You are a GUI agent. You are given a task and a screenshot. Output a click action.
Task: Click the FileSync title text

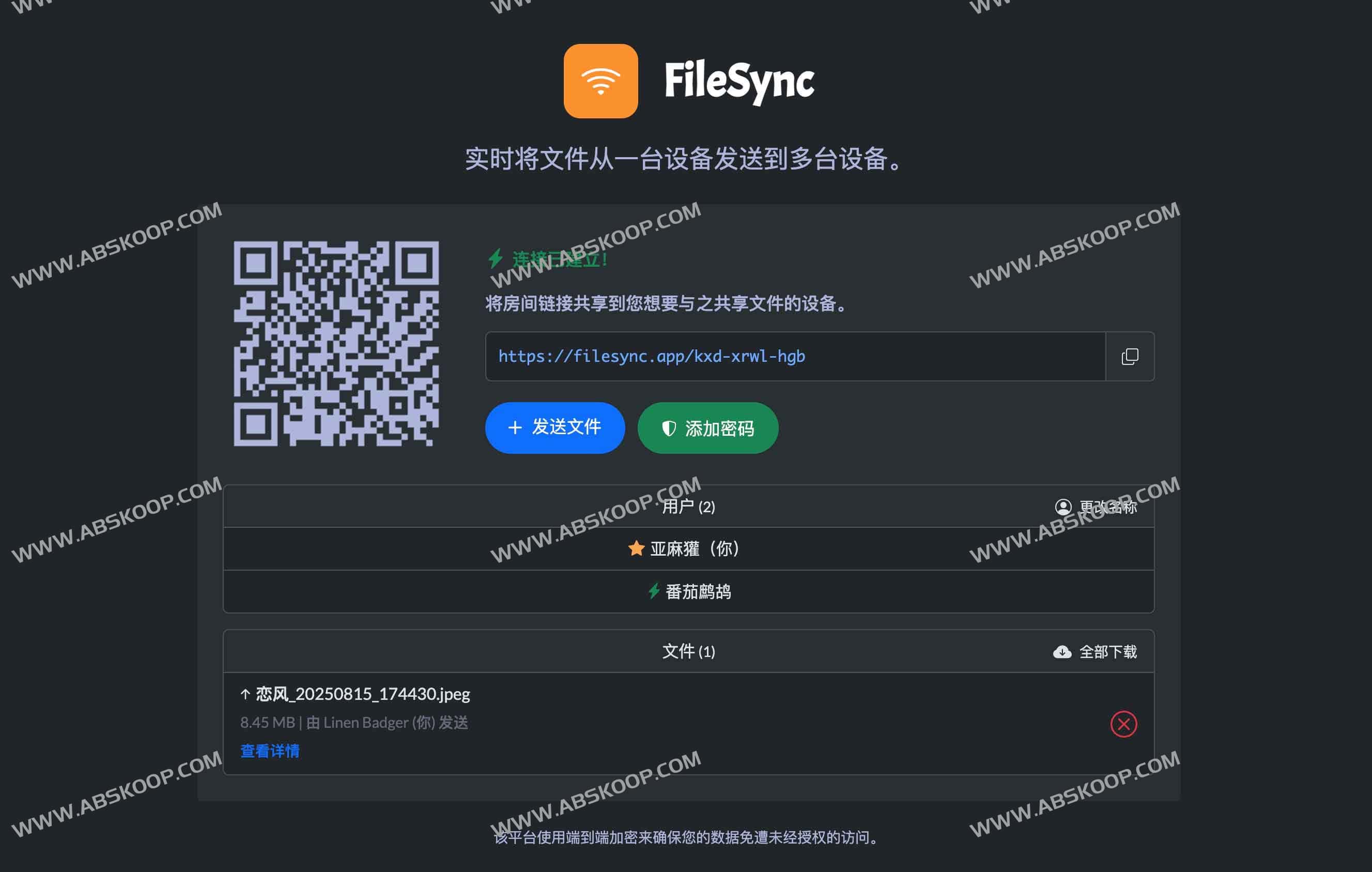(x=739, y=82)
